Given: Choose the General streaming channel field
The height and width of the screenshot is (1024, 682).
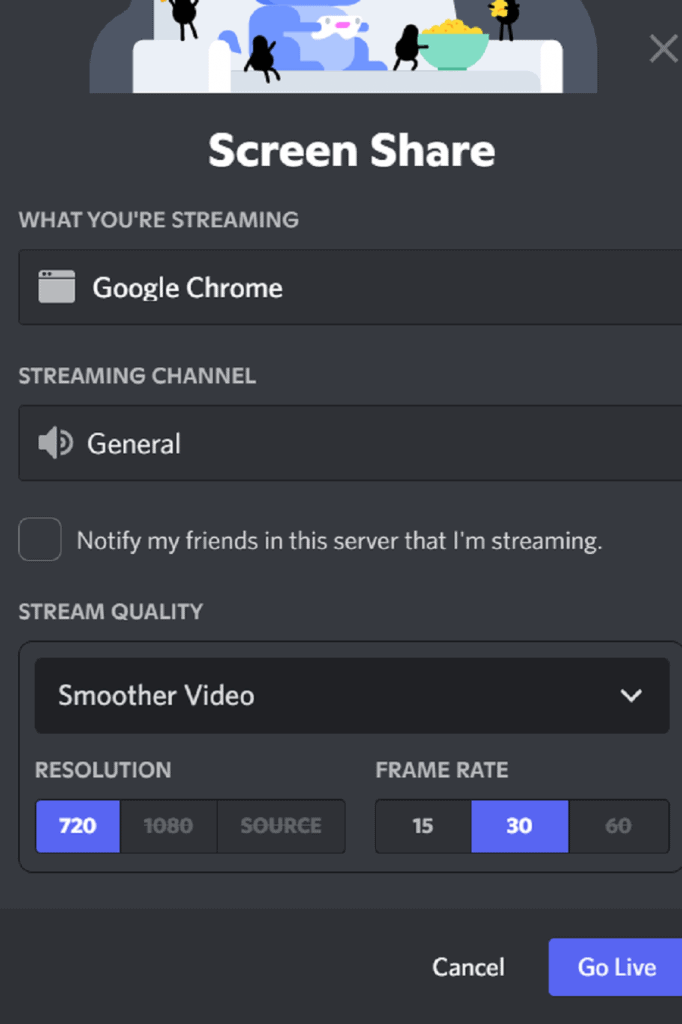Looking at the screenshot, I should pyautogui.click(x=350, y=443).
